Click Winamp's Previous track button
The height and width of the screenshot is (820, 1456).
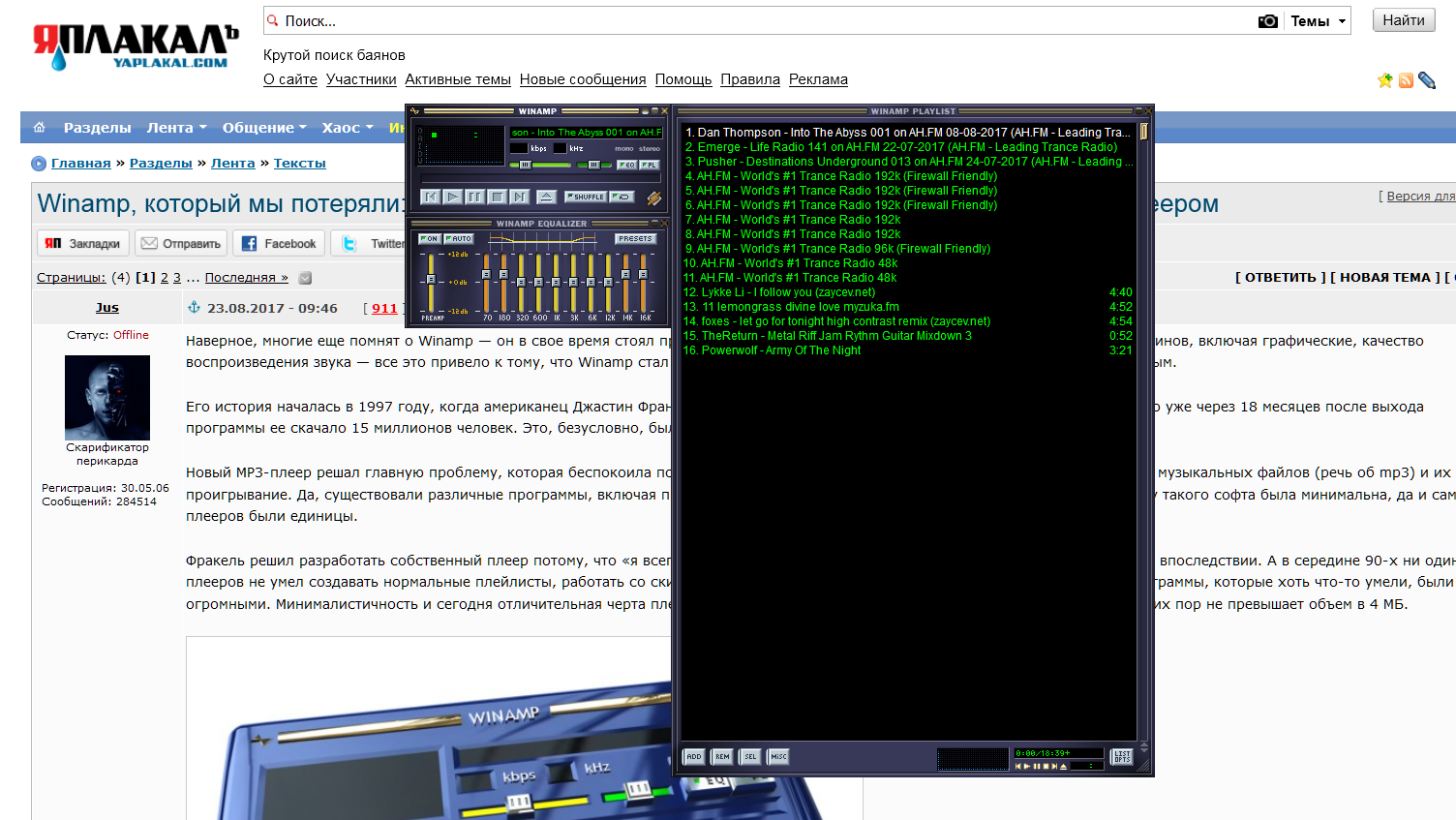[431, 197]
